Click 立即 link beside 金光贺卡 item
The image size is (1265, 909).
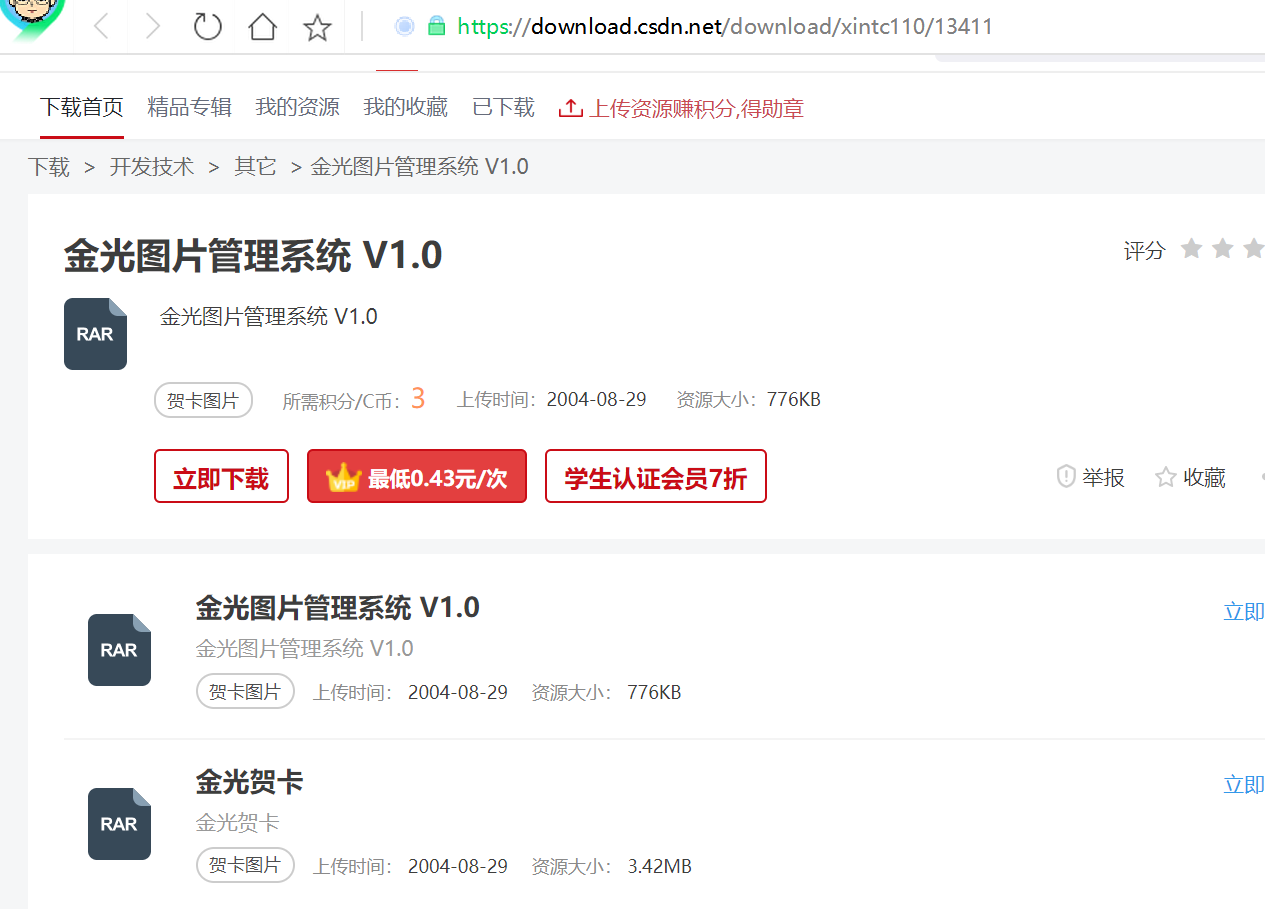pos(1244,784)
